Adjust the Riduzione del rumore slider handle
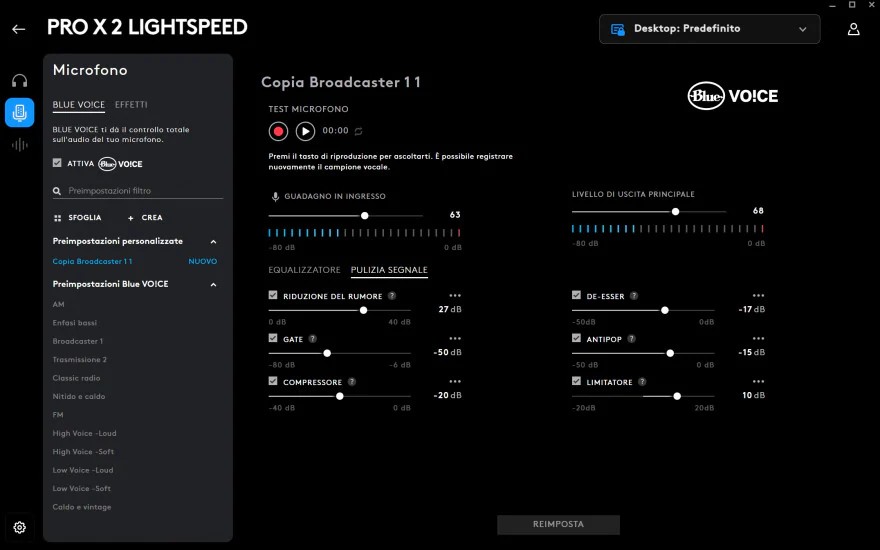Viewport: 880px width, 550px height. (364, 310)
